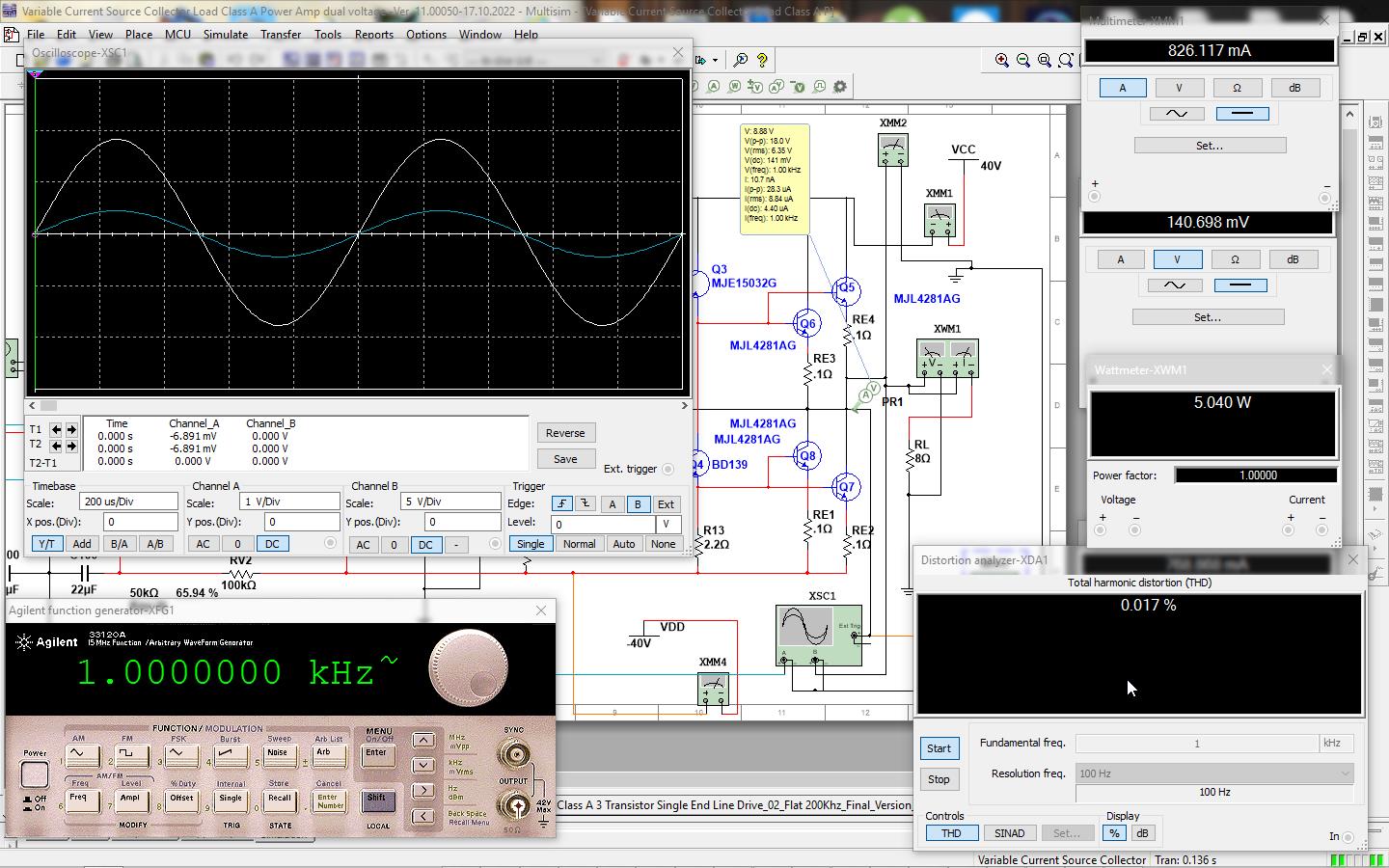Select the DC signal mode on the upper multimeter

[1242, 114]
